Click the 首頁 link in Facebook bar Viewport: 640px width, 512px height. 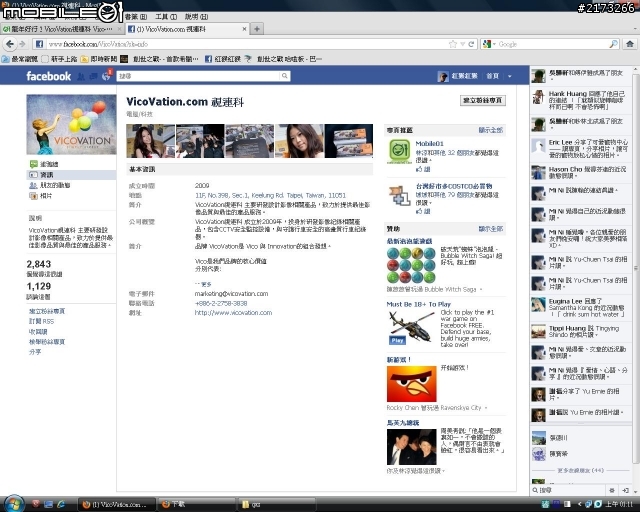(492, 76)
